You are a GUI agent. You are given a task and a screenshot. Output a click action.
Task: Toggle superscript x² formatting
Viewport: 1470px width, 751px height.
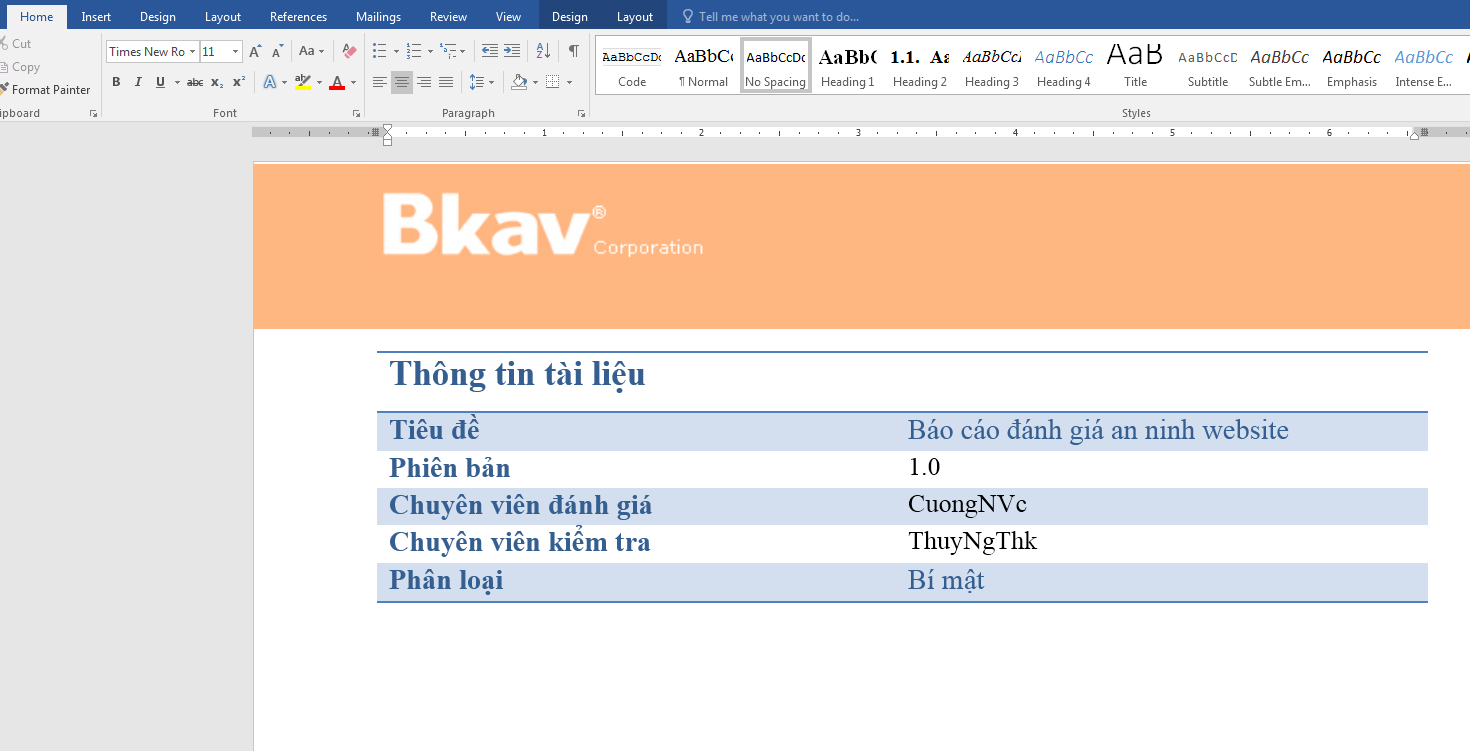coord(239,82)
